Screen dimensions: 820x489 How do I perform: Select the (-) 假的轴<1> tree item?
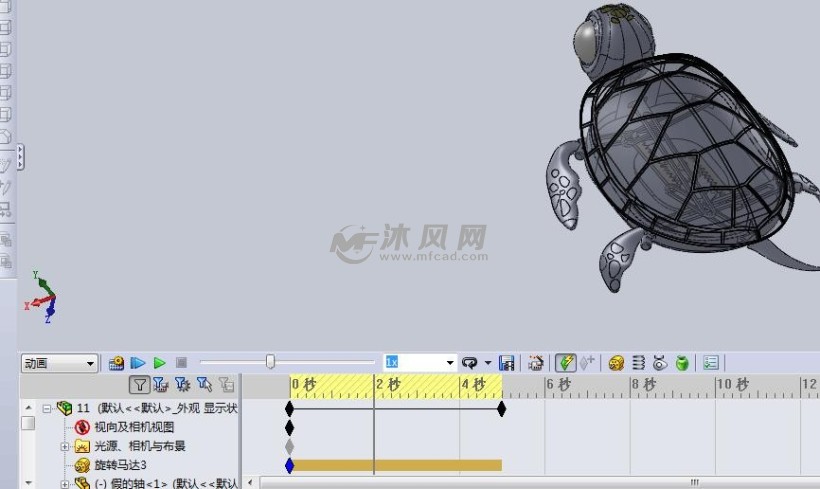[x=166, y=483]
